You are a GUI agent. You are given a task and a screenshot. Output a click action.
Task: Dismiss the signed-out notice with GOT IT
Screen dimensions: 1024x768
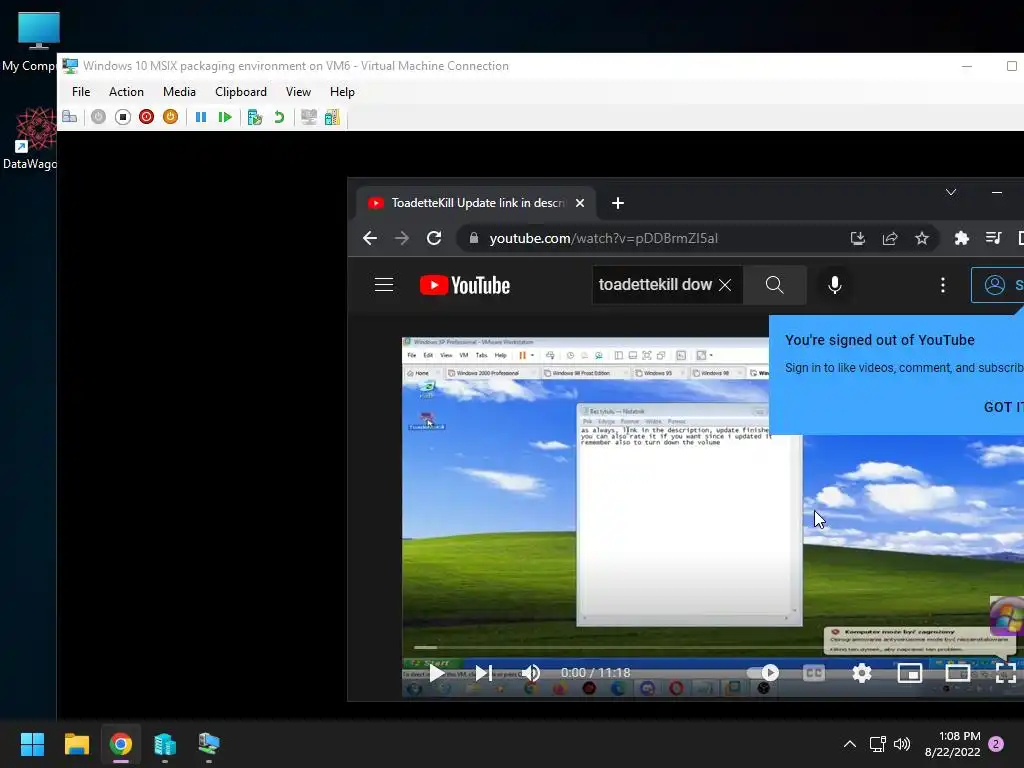(1004, 407)
